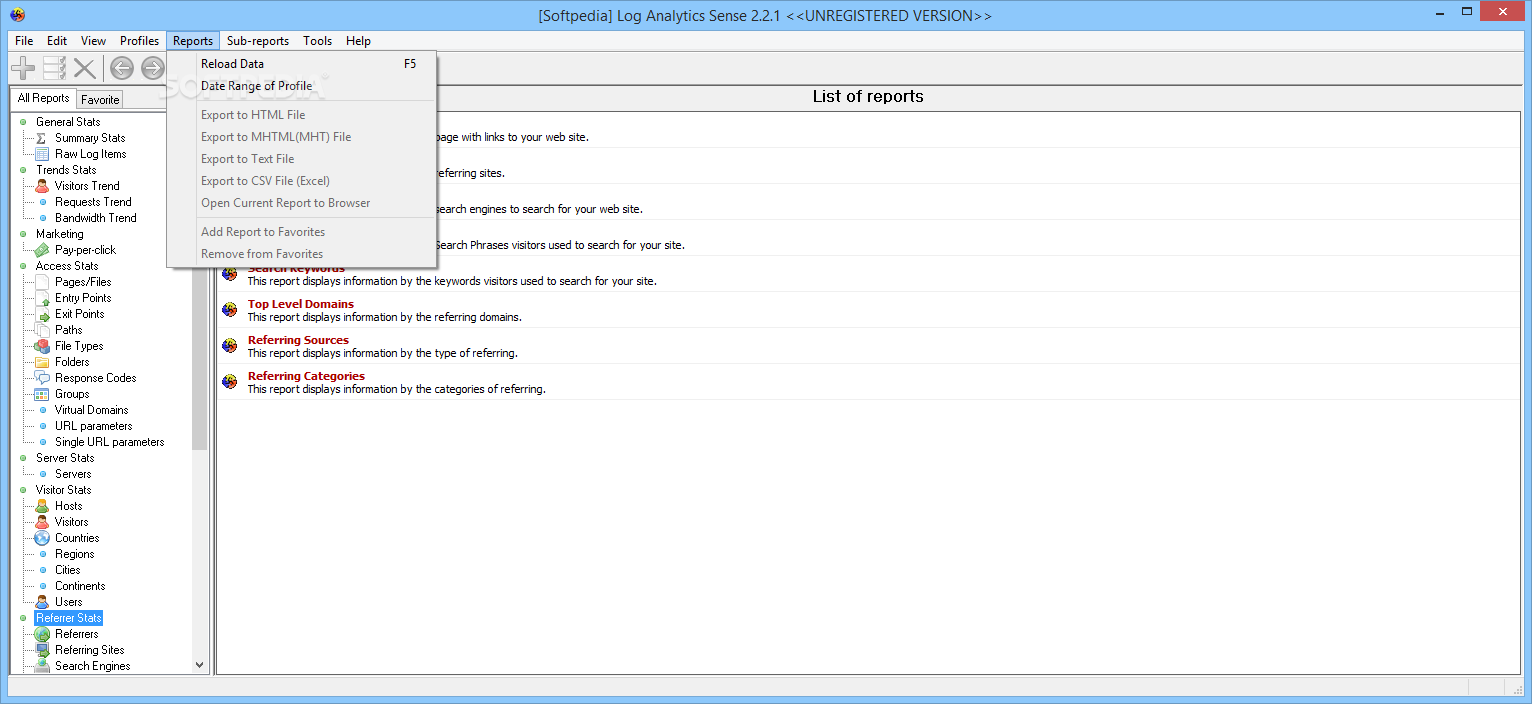Screen dimensions: 1532x704
Task: Click the Exit Points arrow icon
Action: [42, 314]
